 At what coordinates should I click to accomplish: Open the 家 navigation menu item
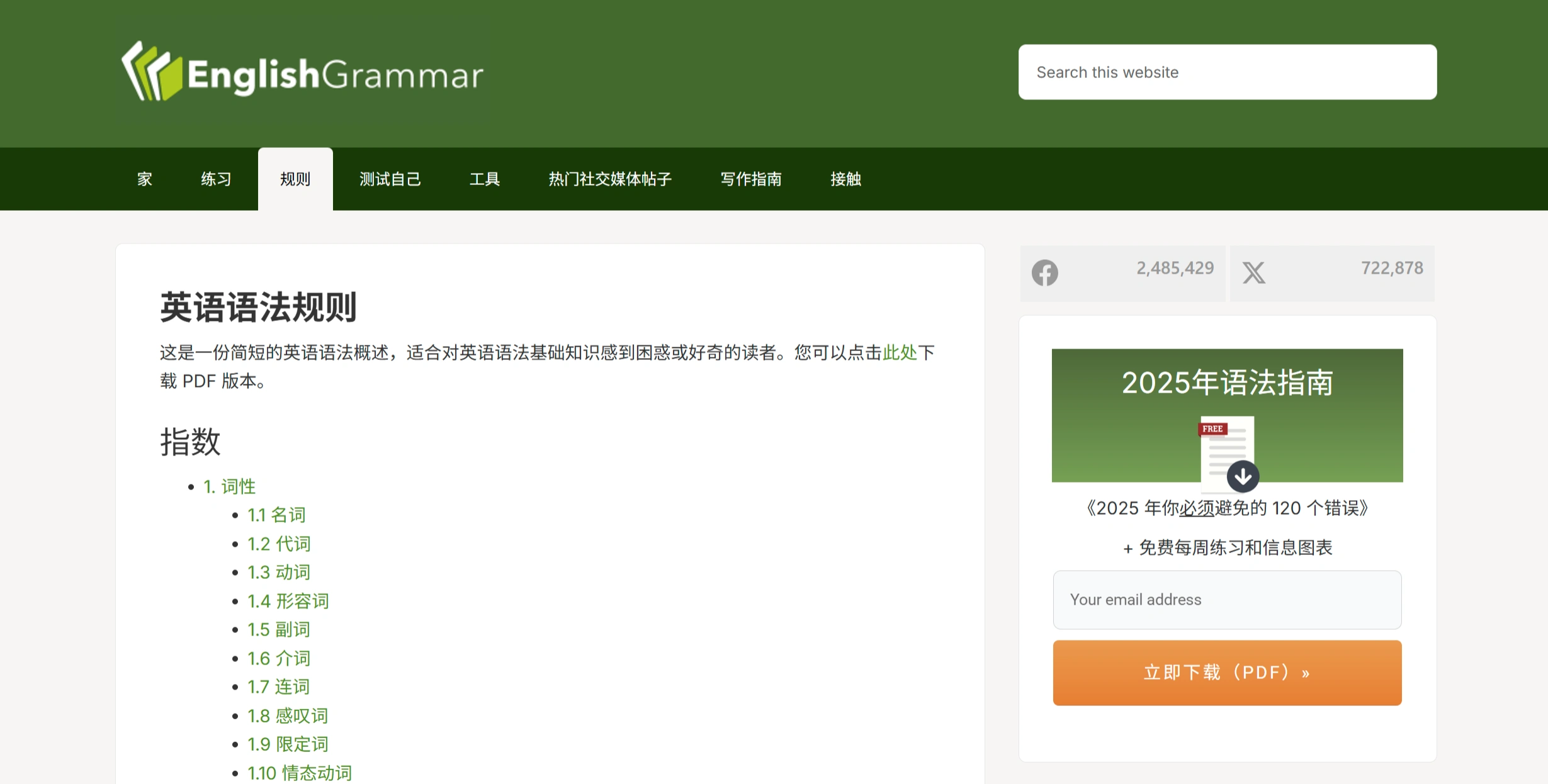coord(144,179)
